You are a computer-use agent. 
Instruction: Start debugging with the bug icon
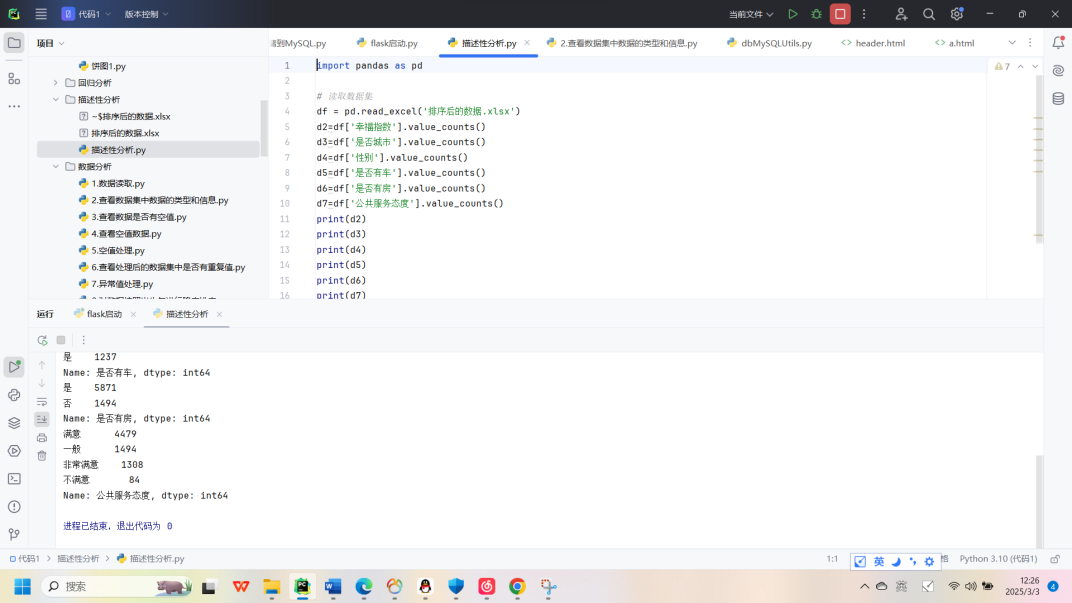[816, 14]
